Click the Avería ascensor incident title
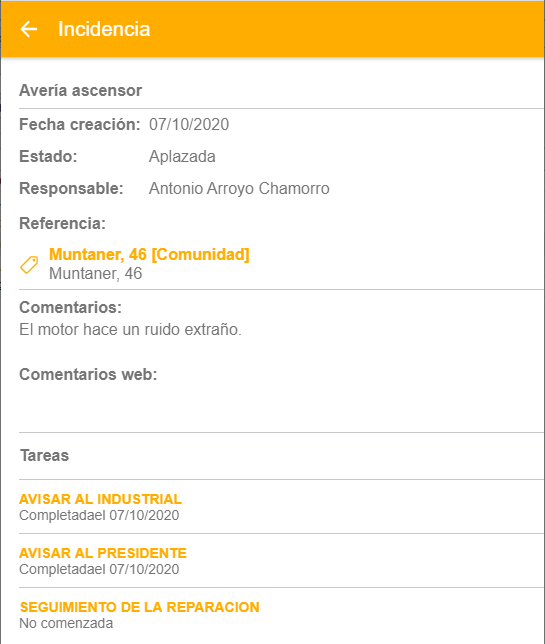Image resolution: width=545 pixels, height=644 pixels. coord(80,90)
